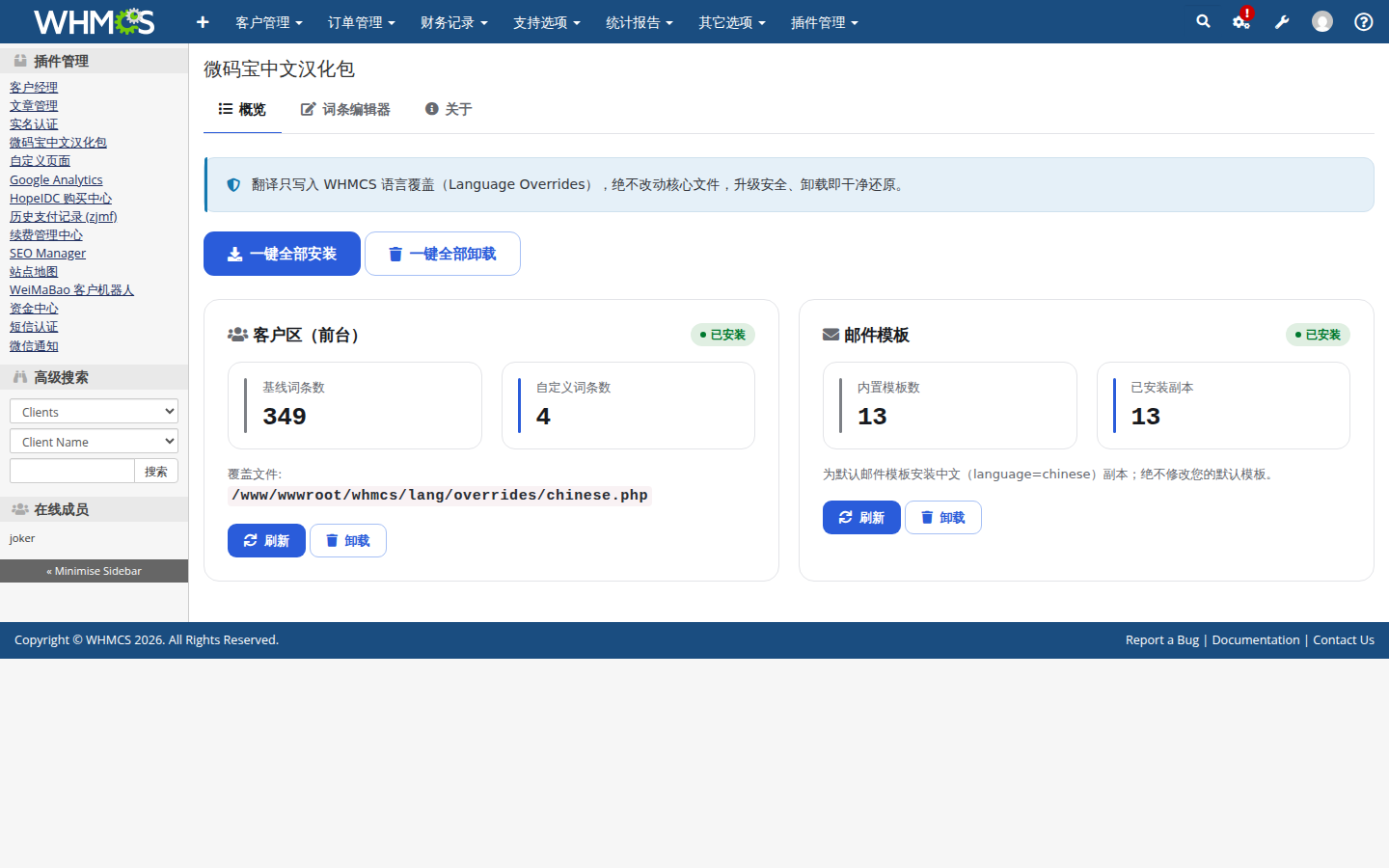
Task: Click the people icon beside 在线成员
Action: tap(20, 509)
